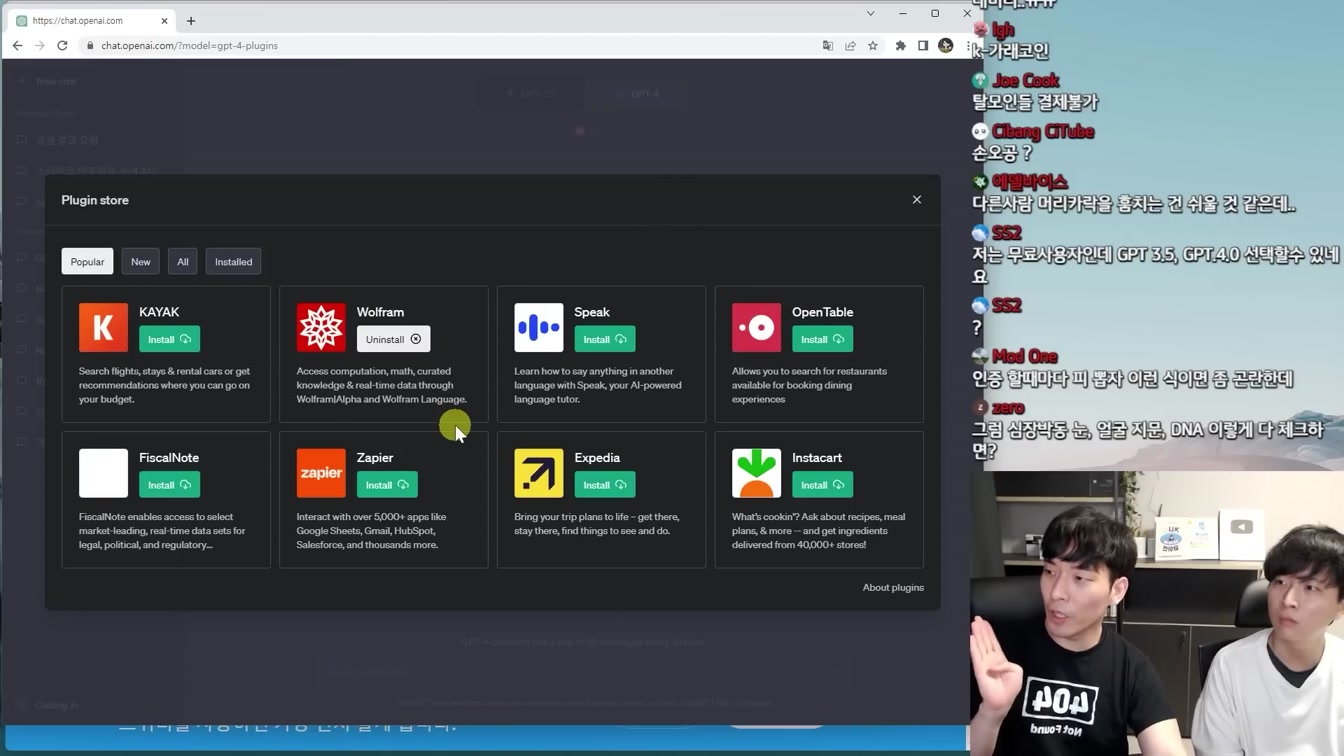Click the Zapier plugin description text
1344x756 pixels.
coord(372,531)
